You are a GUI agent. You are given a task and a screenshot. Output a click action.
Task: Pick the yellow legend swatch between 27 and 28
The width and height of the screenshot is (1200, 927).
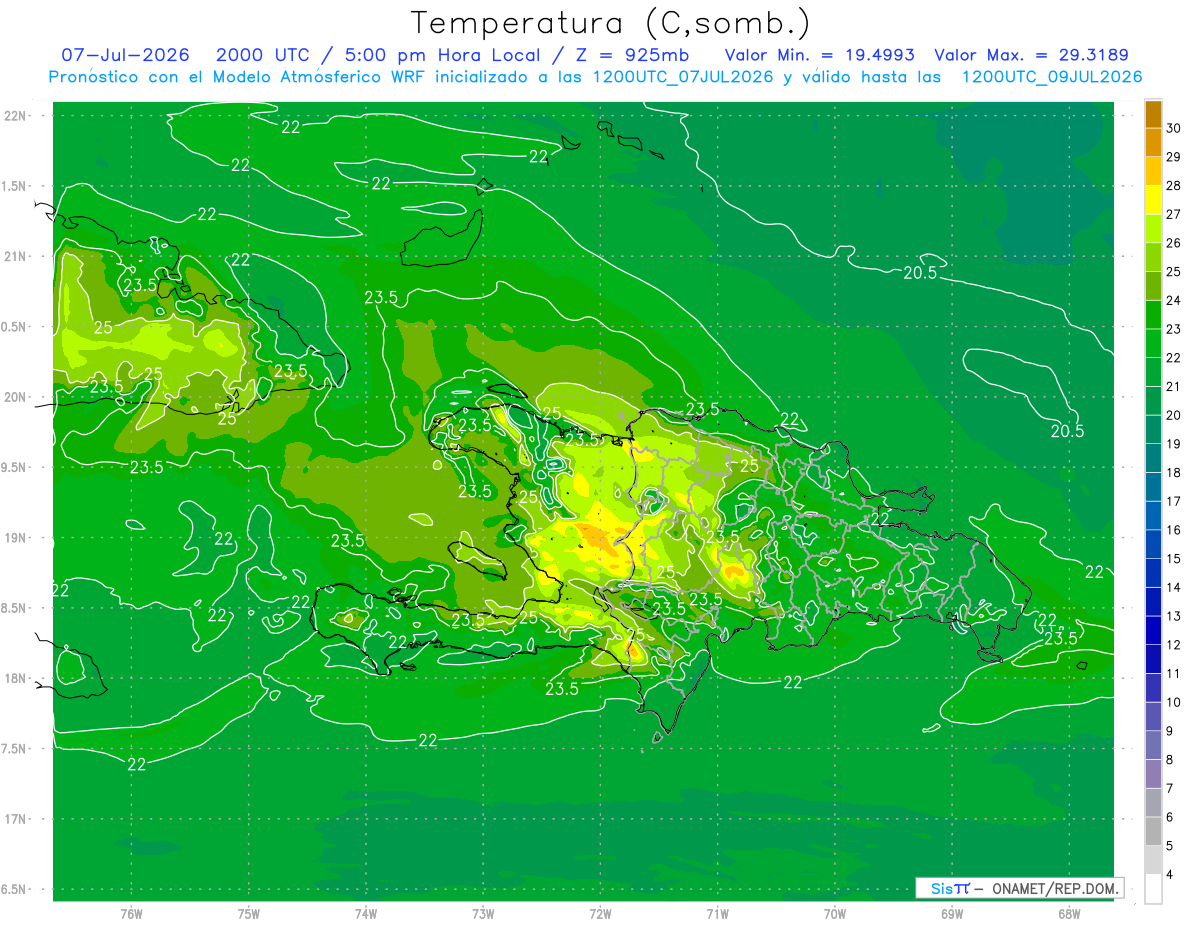pos(1153,200)
